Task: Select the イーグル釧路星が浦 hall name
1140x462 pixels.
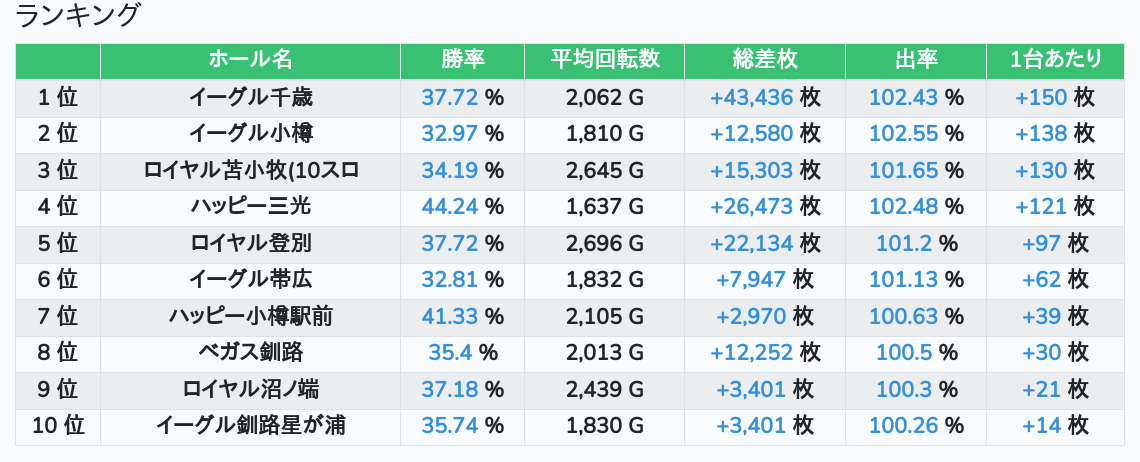Action: click(x=250, y=425)
